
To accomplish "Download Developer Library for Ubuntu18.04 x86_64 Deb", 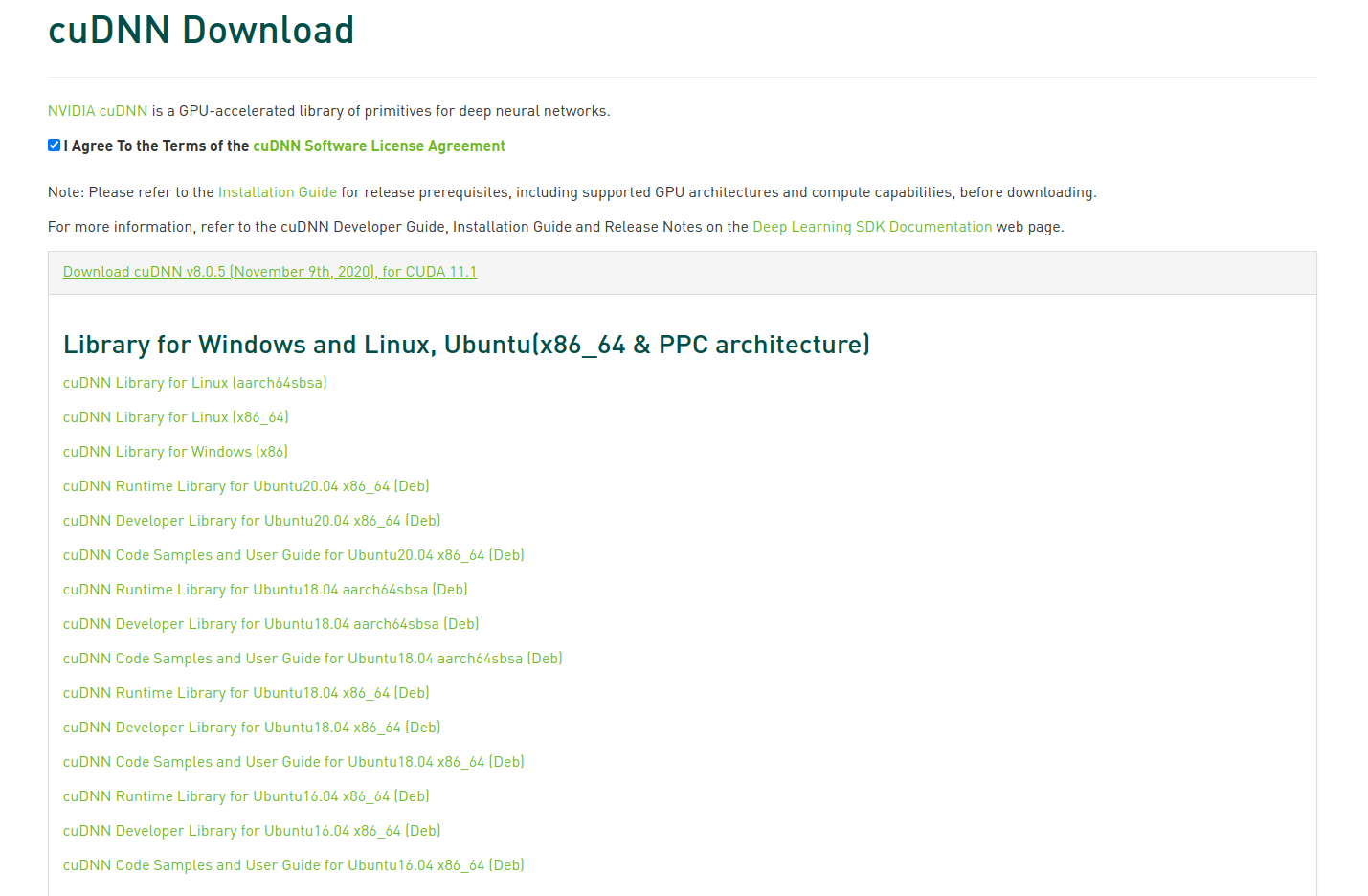I will 252,727.
